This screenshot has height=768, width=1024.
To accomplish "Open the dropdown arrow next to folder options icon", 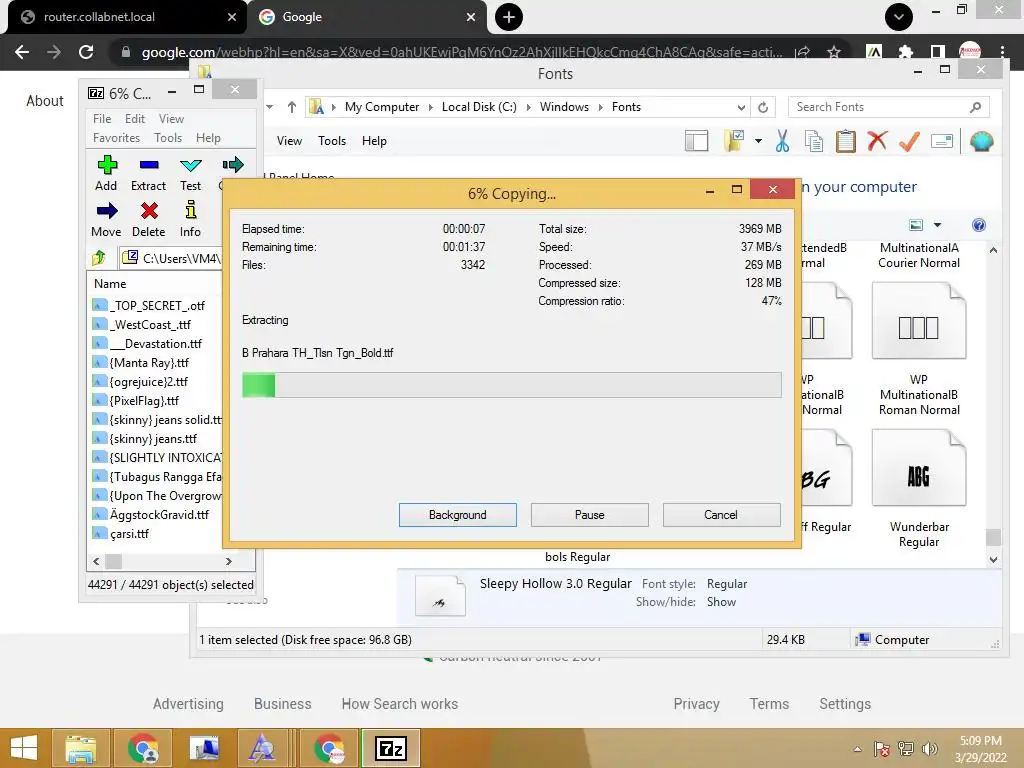I will (x=758, y=141).
